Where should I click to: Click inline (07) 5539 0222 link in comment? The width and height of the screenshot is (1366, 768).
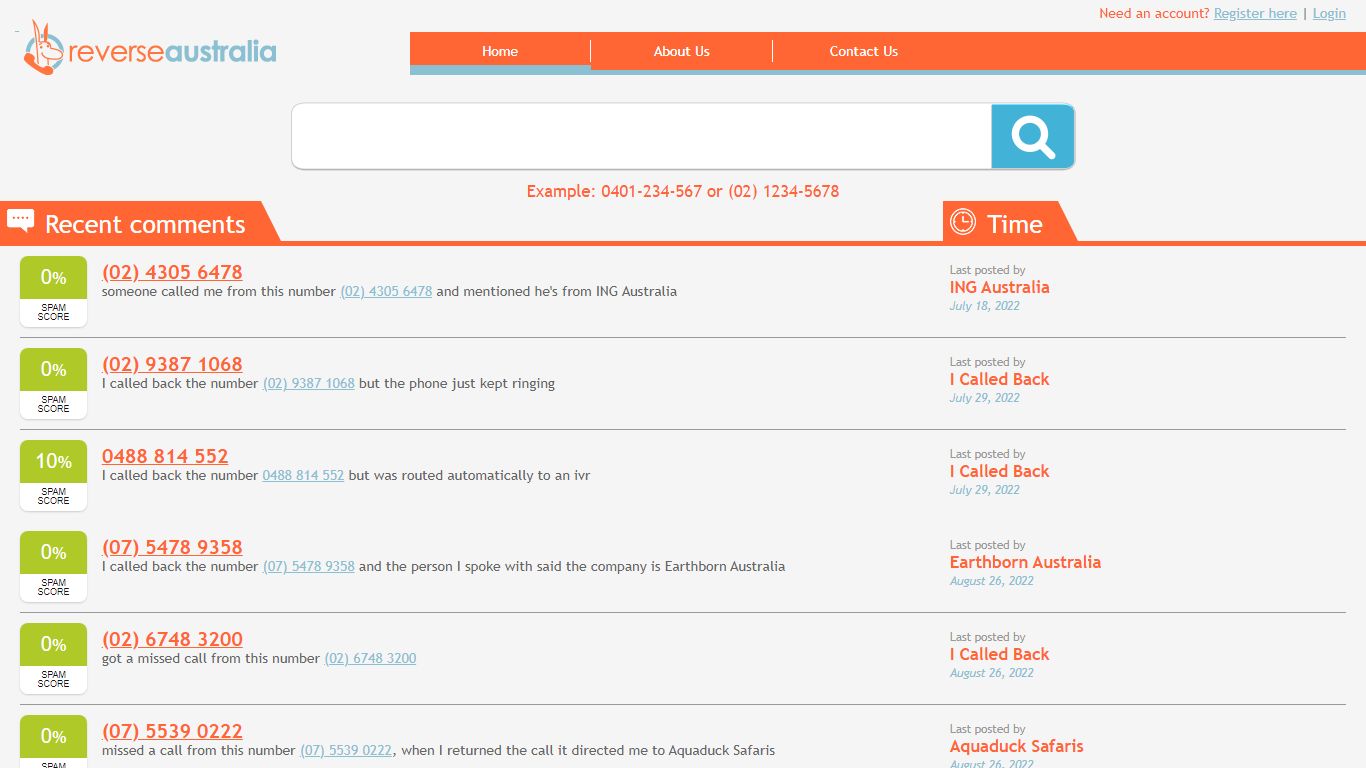coord(346,751)
